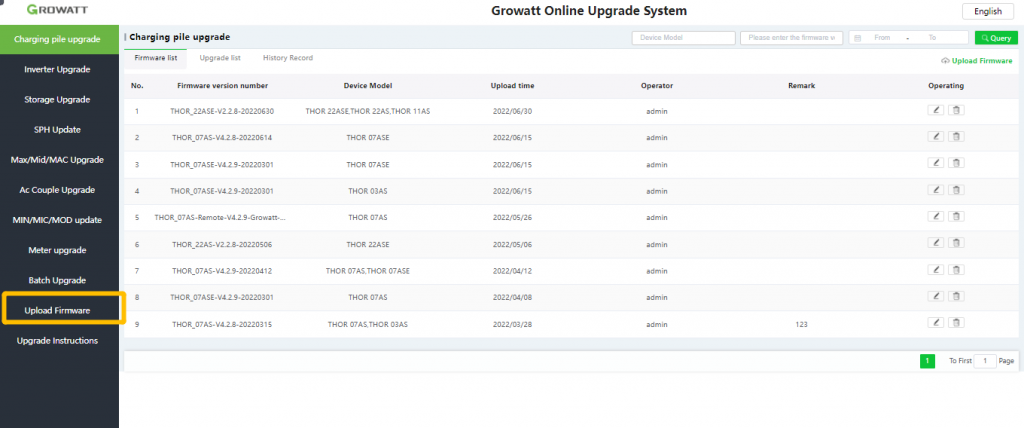The image size is (1024, 428).
Task: Edit row 3 firmware entry pencil icon
Action: coord(936,163)
